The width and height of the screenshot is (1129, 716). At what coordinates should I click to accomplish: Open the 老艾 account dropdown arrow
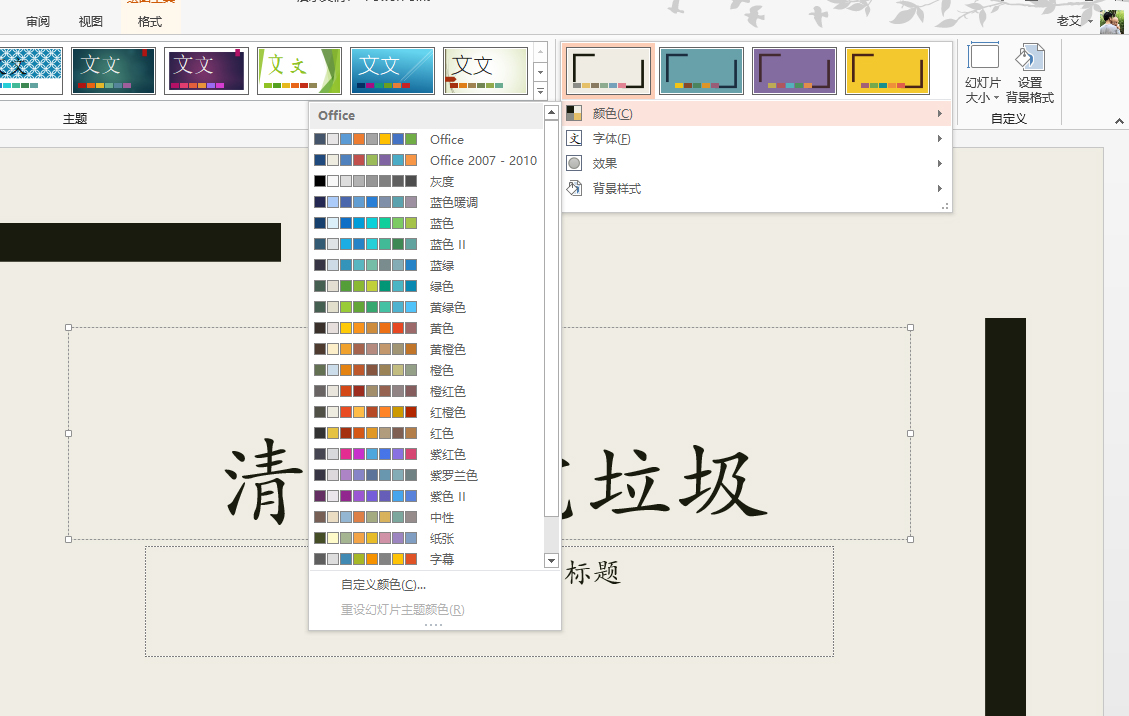click(1090, 21)
